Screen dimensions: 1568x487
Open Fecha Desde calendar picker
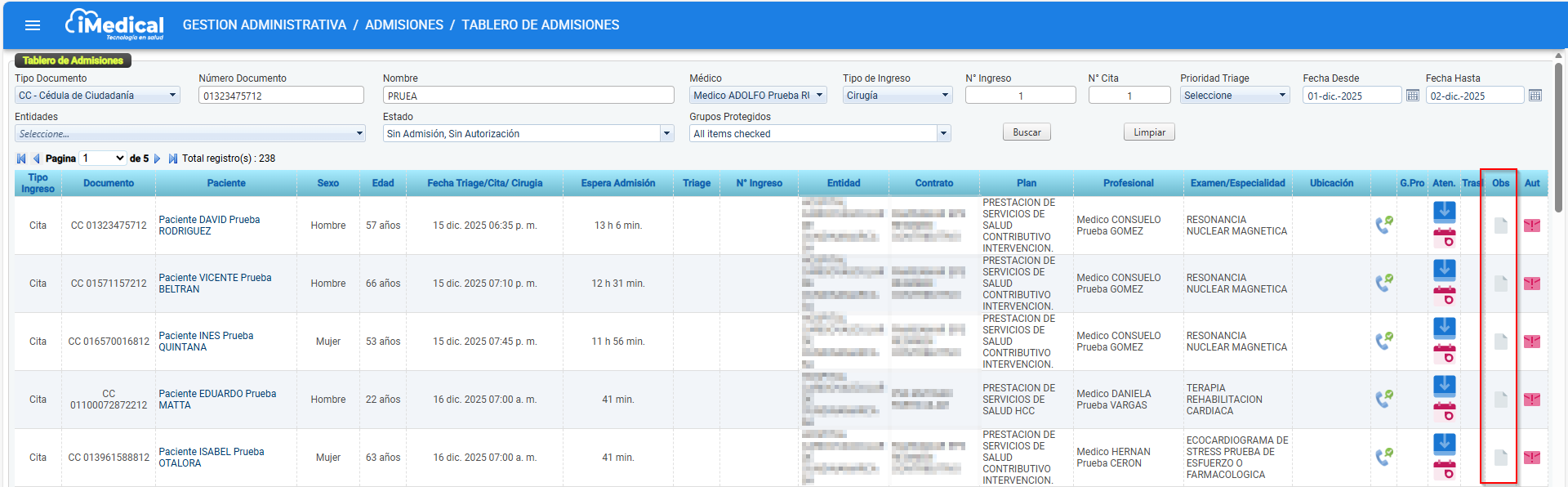pos(1413,96)
